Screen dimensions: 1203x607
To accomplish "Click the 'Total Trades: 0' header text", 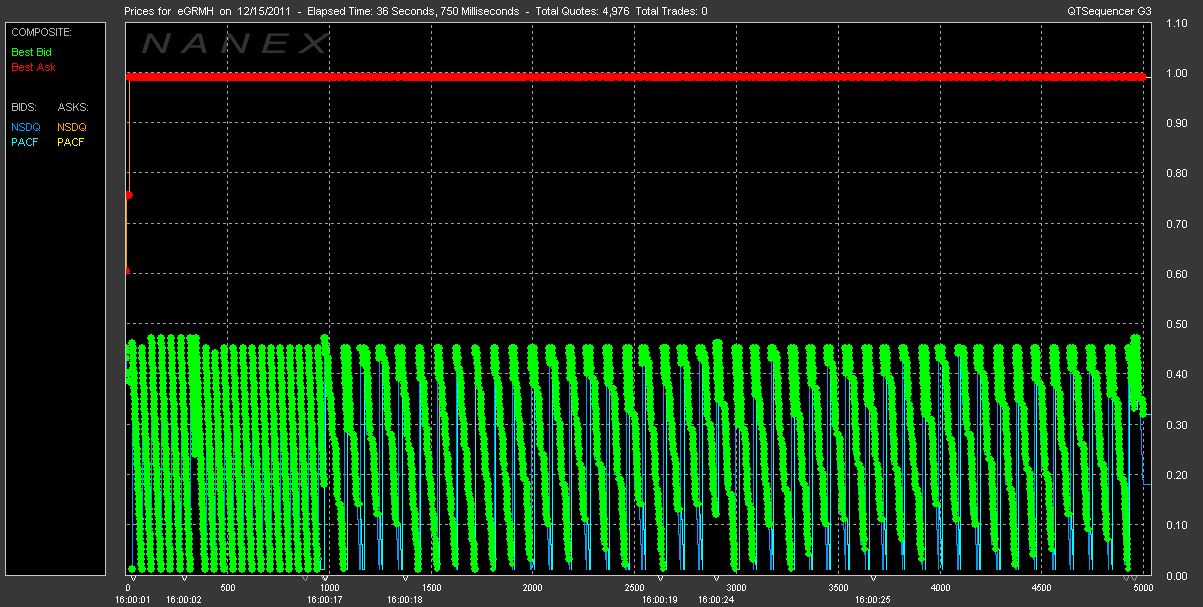I will [672, 11].
